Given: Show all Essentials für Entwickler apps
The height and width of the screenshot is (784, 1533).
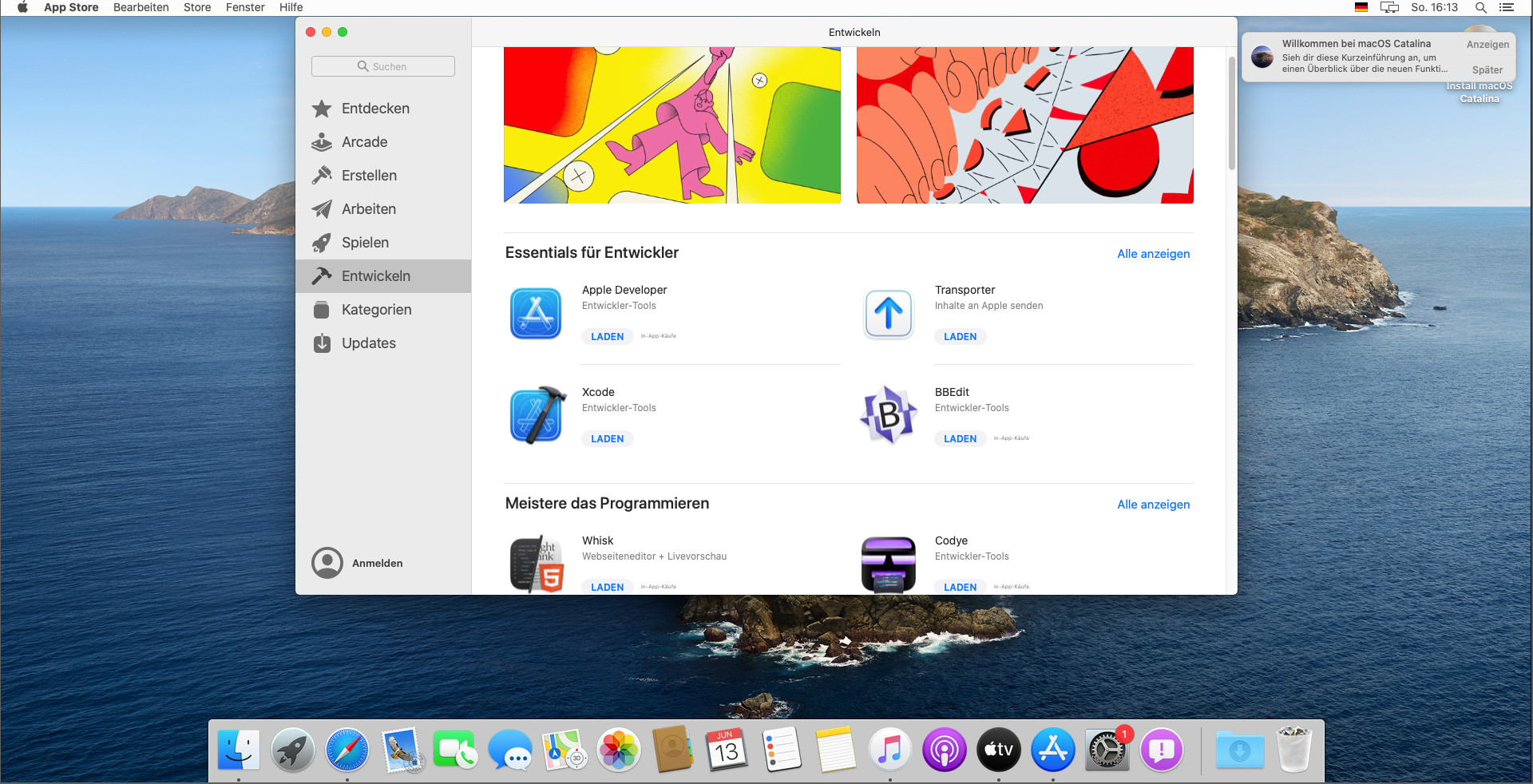Looking at the screenshot, I should 1153,254.
